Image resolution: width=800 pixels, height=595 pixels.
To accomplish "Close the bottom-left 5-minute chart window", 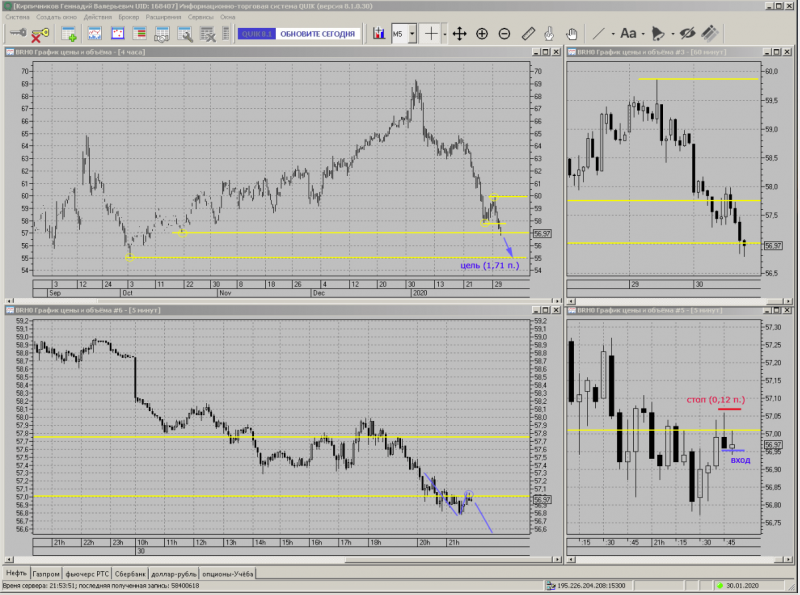I will pyautogui.click(x=556, y=310).
